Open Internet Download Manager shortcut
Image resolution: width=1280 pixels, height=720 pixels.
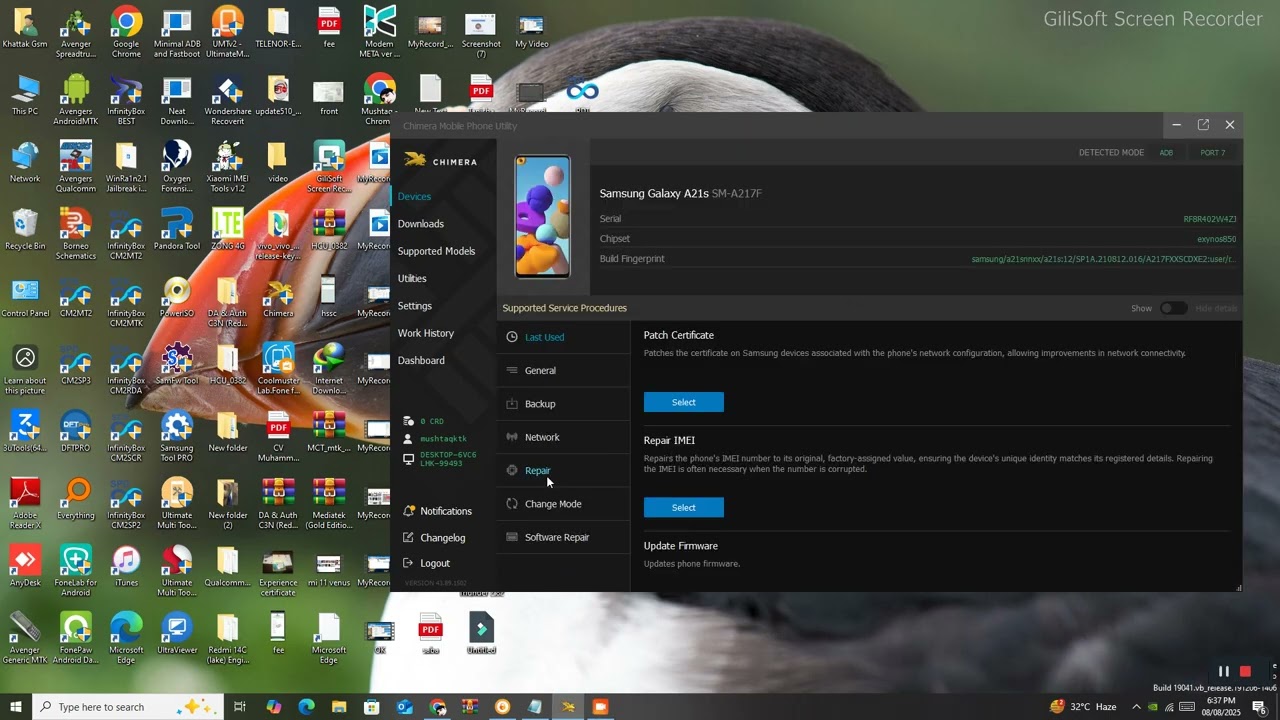(x=328, y=368)
